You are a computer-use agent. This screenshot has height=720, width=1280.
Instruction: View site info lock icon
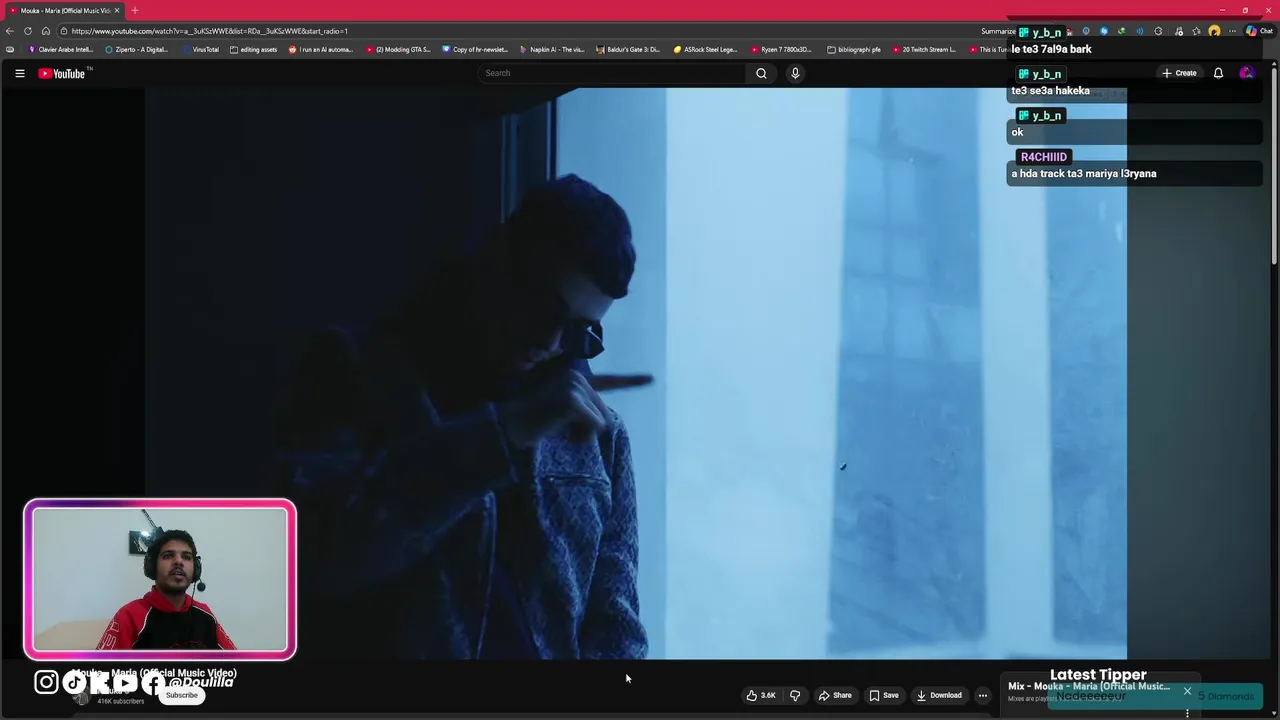[63, 31]
